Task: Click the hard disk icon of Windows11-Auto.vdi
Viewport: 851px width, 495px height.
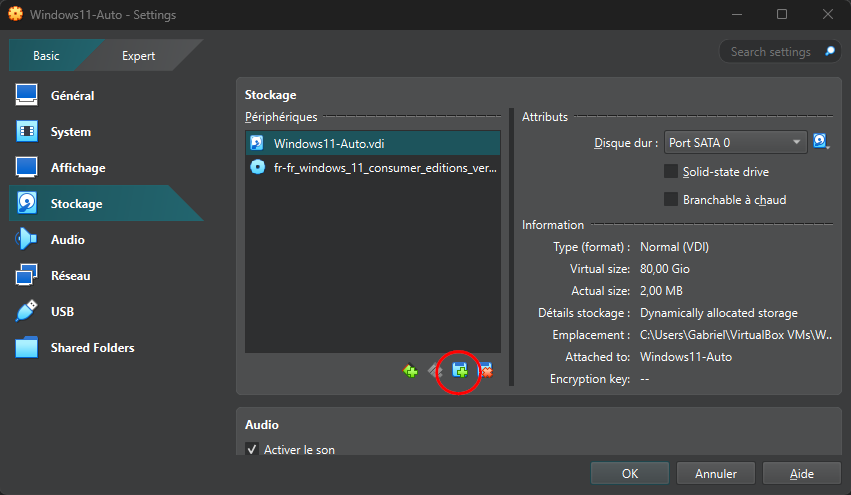Action: (x=257, y=143)
